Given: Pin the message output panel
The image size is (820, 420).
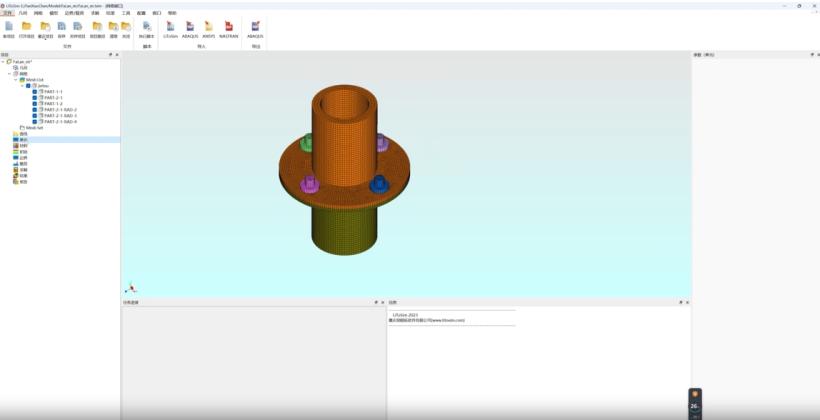Looking at the screenshot, I should 681,302.
